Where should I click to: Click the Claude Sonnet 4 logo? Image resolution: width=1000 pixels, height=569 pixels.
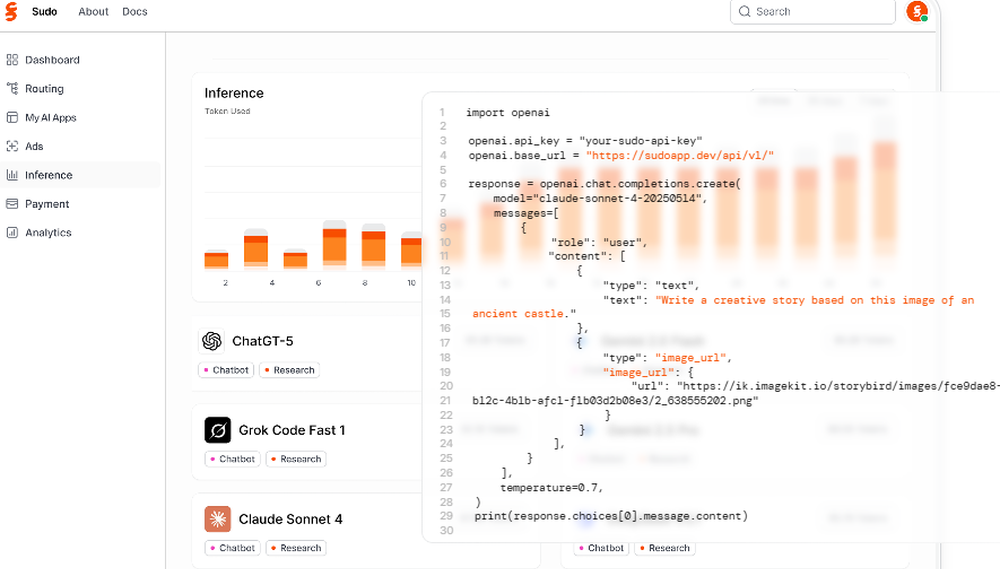click(x=218, y=519)
